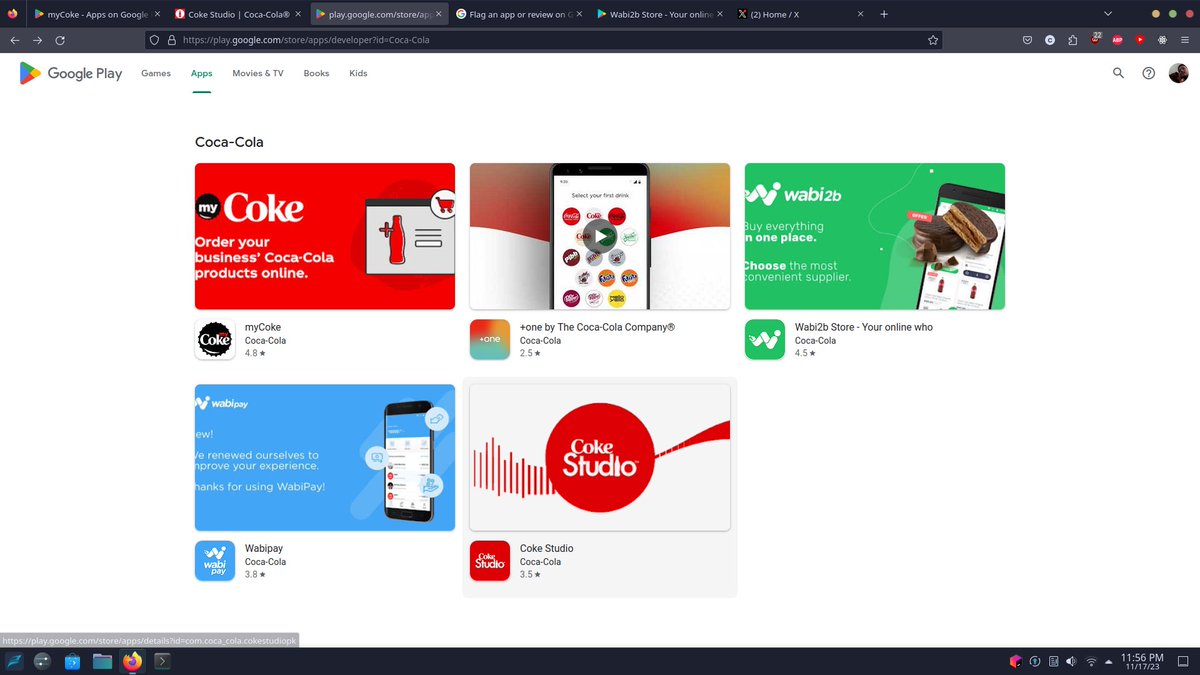The image size is (1200, 675).
Task: Click the myCoke app icon
Action: tap(215, 340)
